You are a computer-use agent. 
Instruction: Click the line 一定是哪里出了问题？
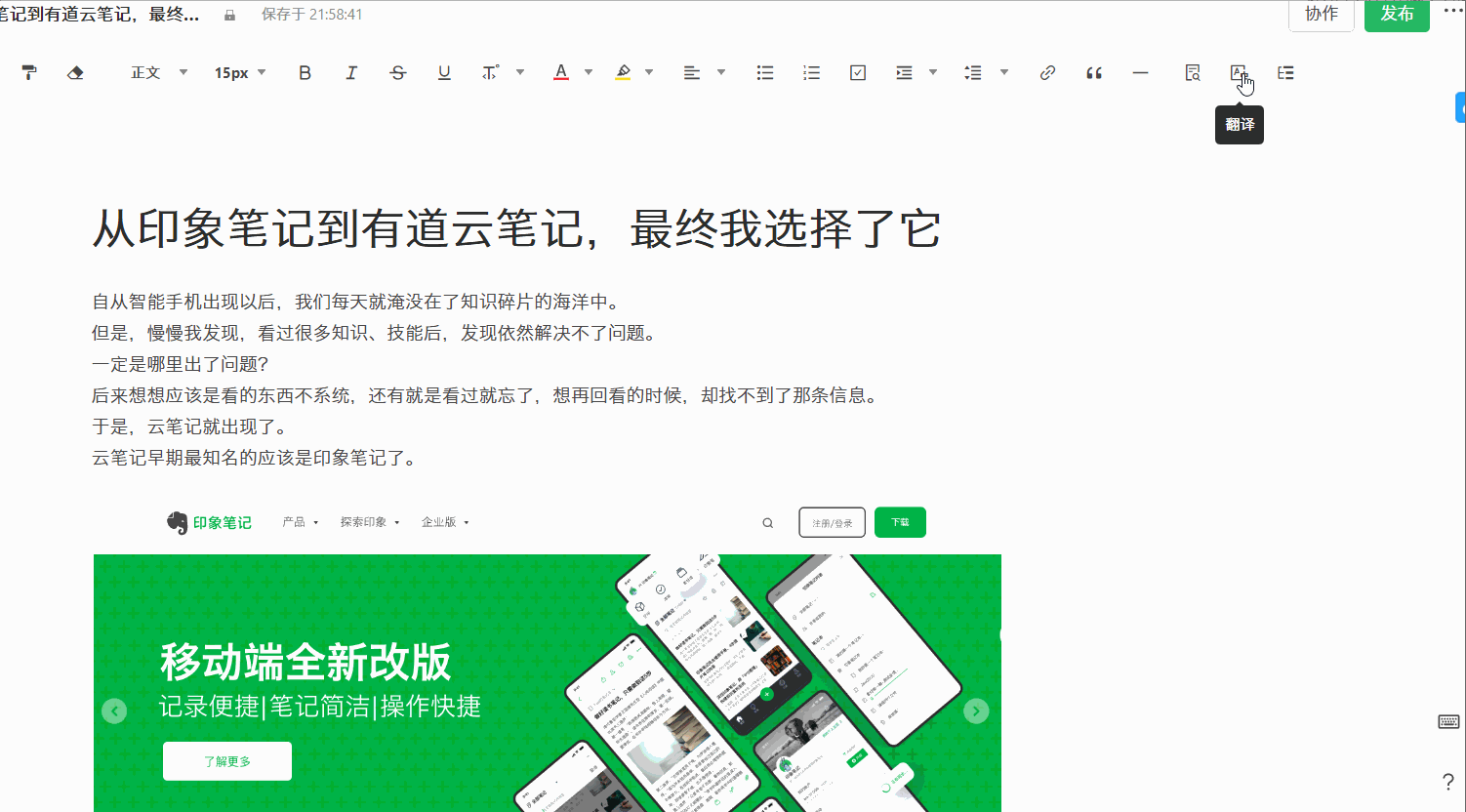(181, 364)
